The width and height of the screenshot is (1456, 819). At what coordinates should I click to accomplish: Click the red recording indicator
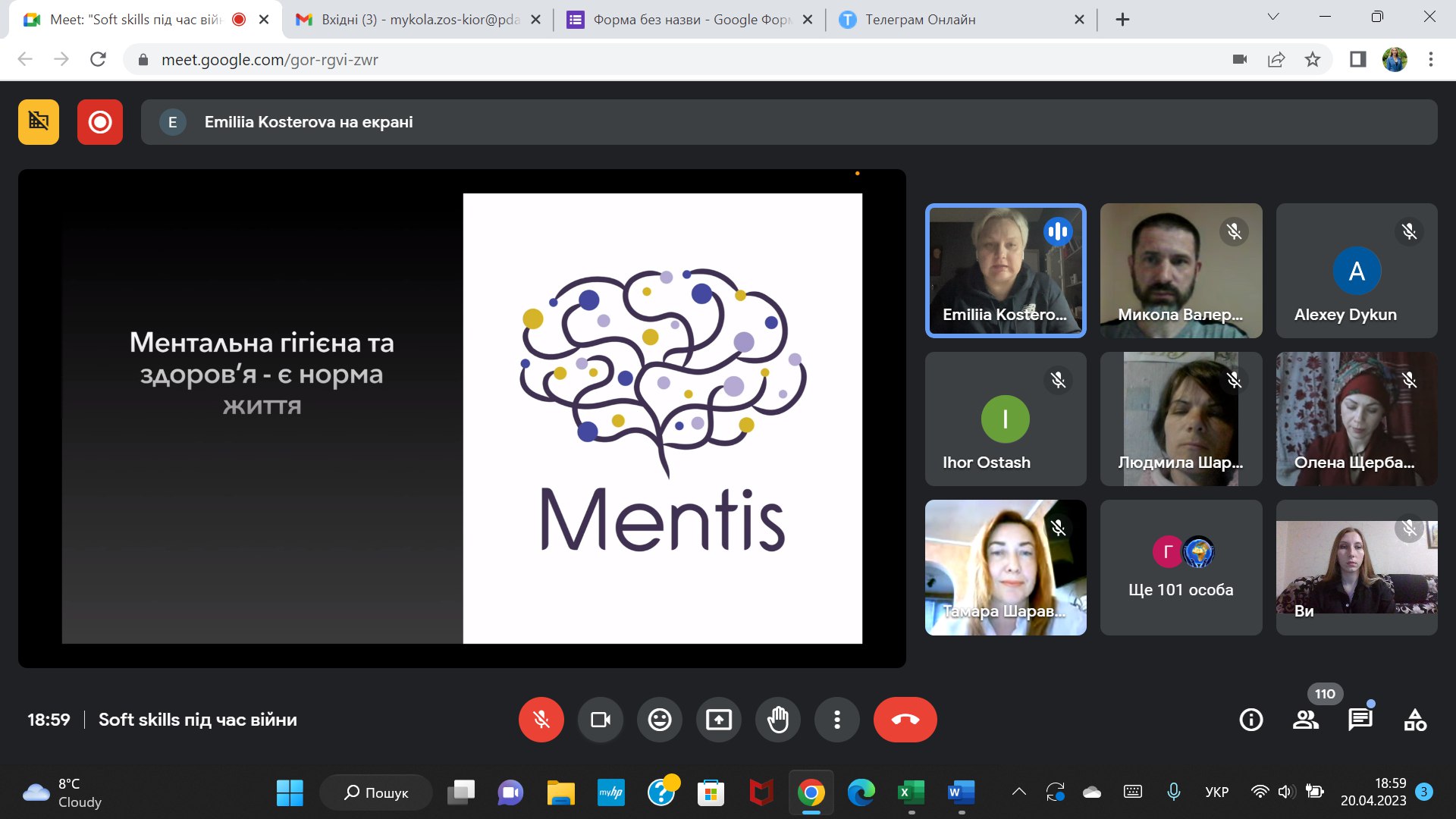[x=99, y=121]
